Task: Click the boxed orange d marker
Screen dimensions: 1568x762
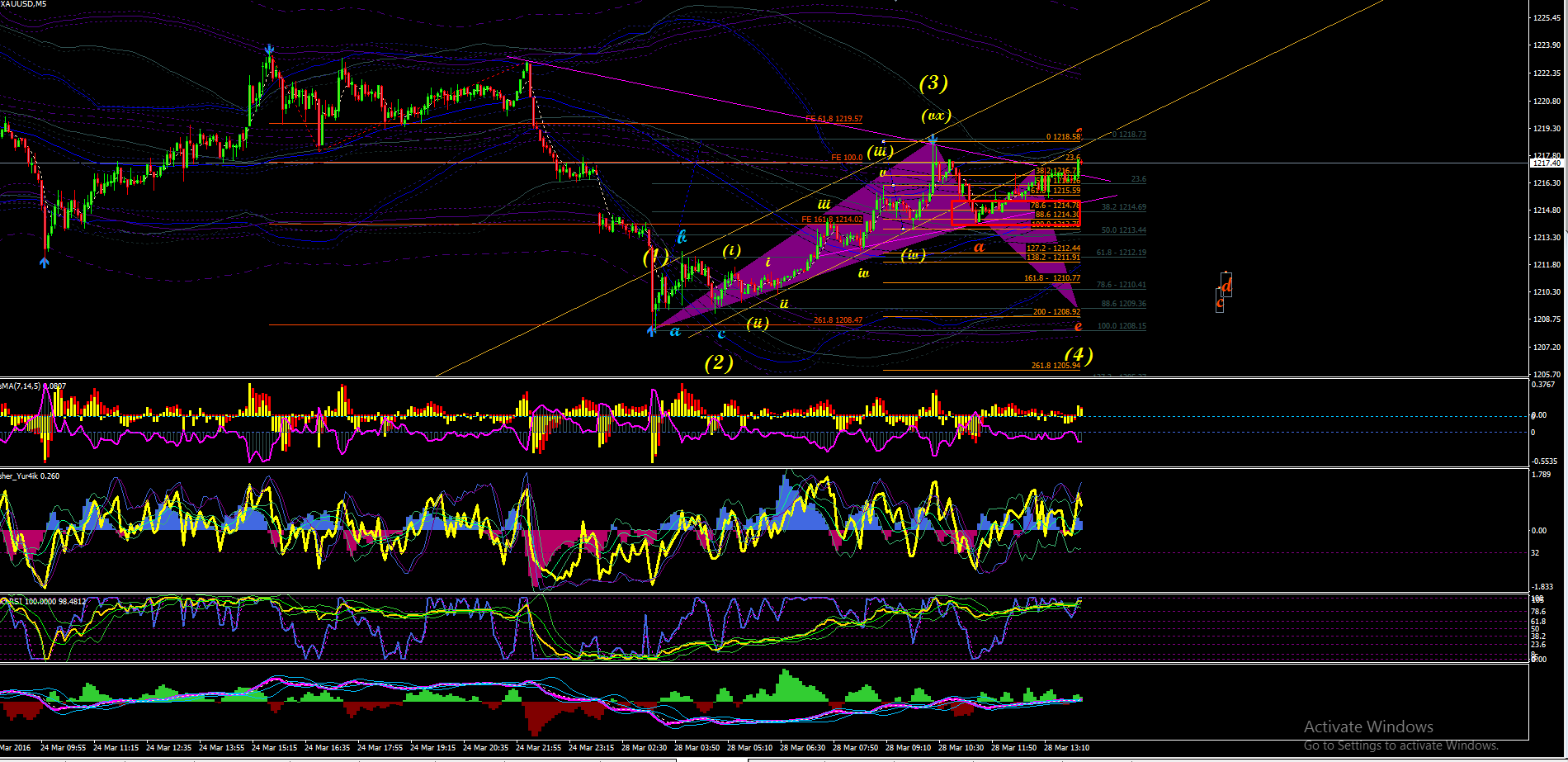Action: (x=1226, y=285)
